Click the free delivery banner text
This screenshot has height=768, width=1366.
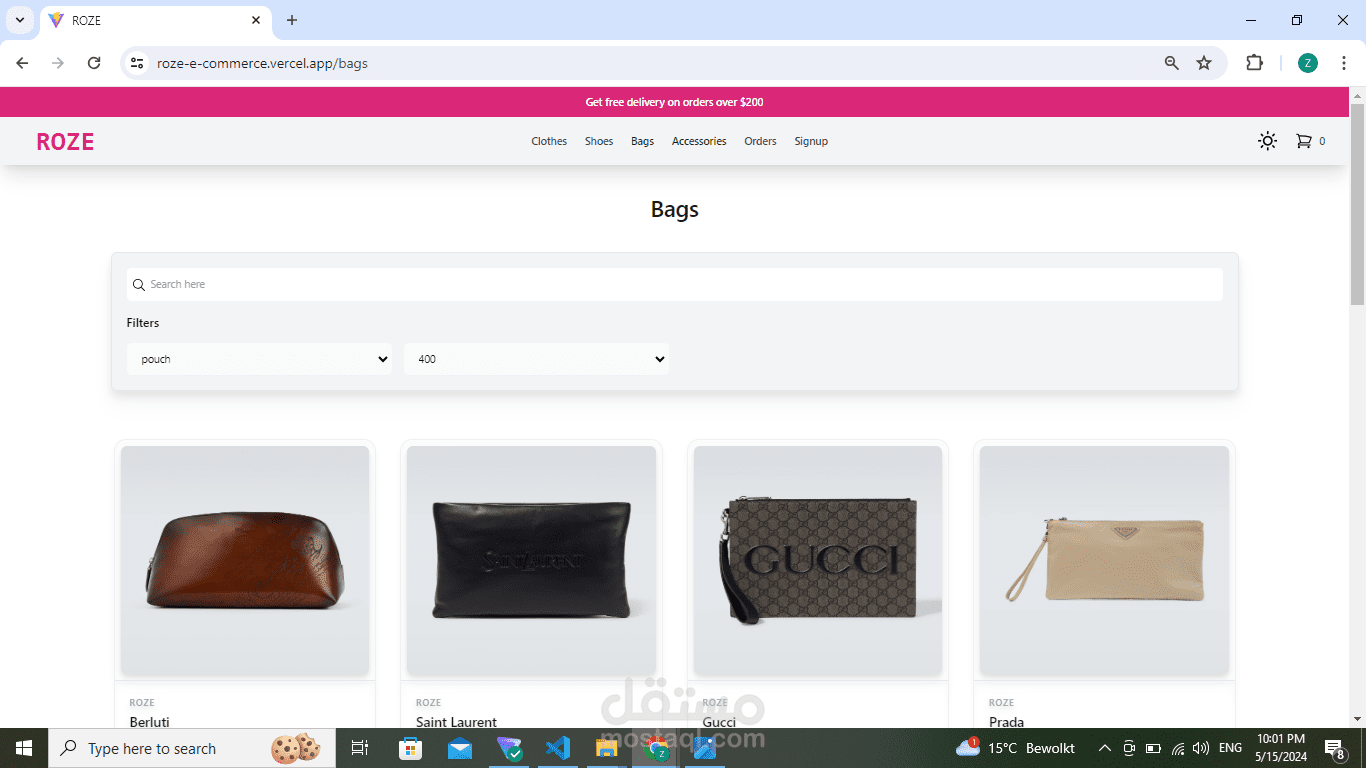pos(674,102)
